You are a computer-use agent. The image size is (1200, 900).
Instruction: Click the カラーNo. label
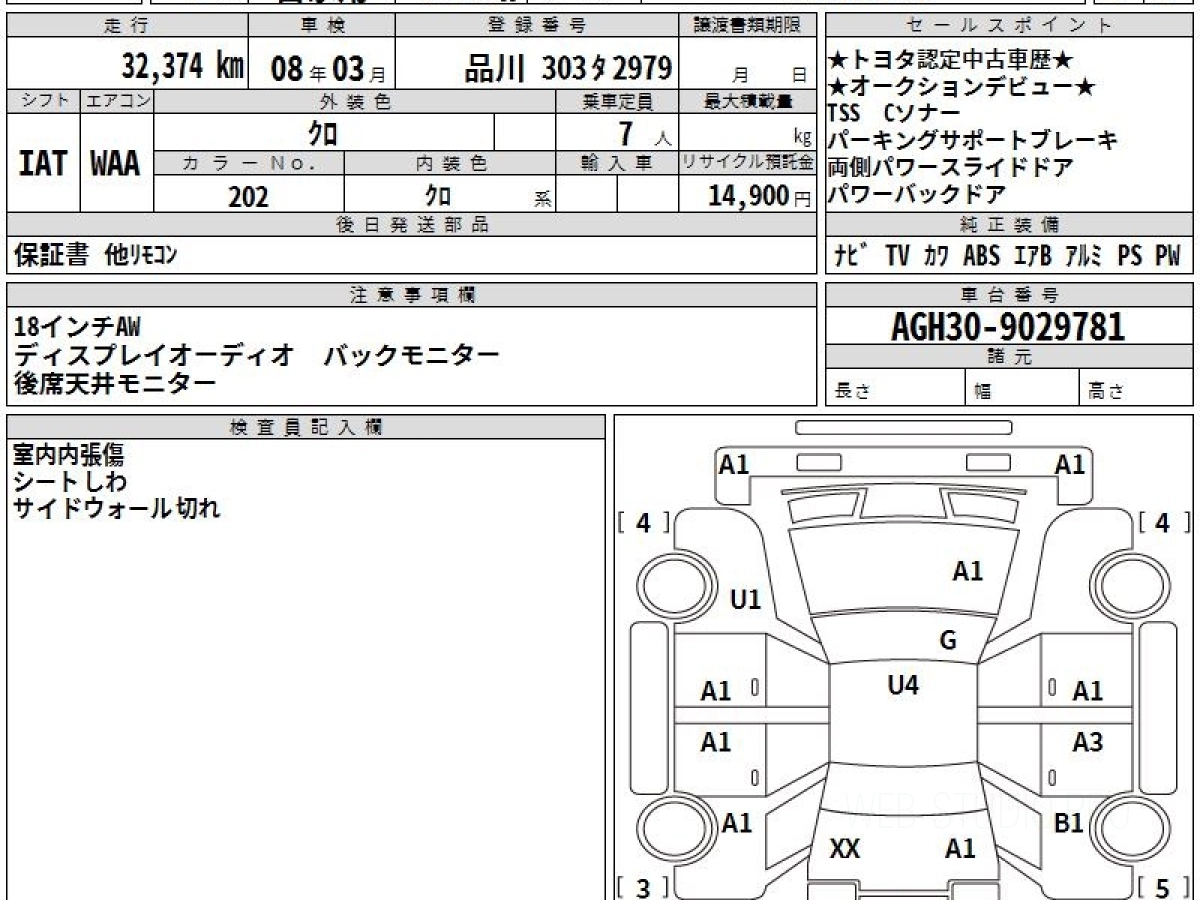248,164
